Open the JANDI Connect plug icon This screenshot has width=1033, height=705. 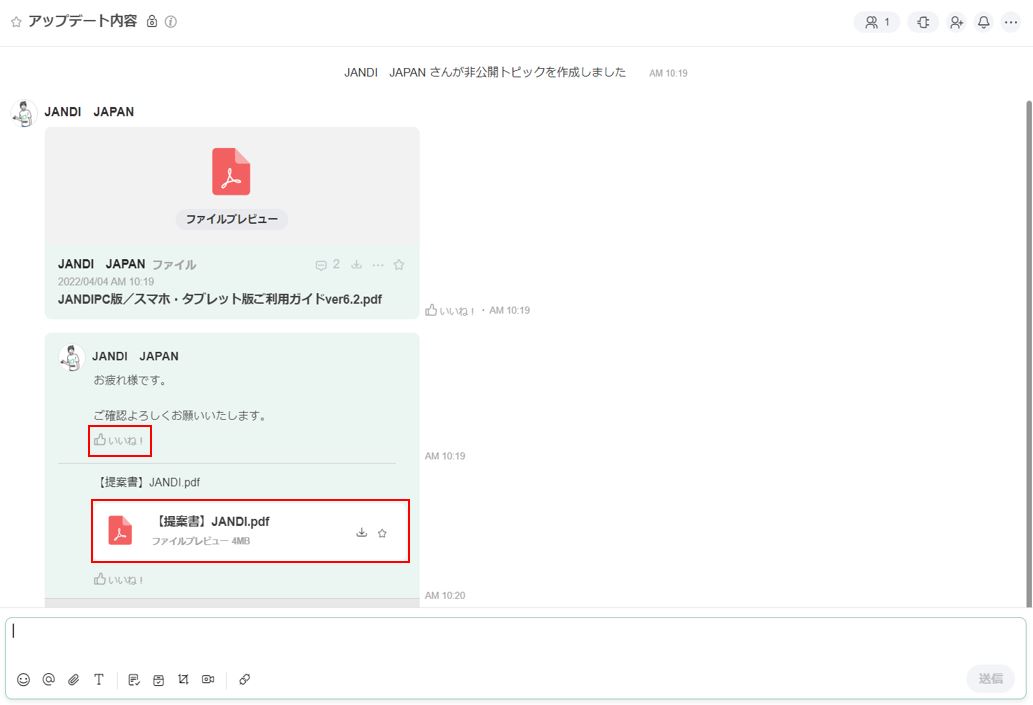[x=923, y=22]
